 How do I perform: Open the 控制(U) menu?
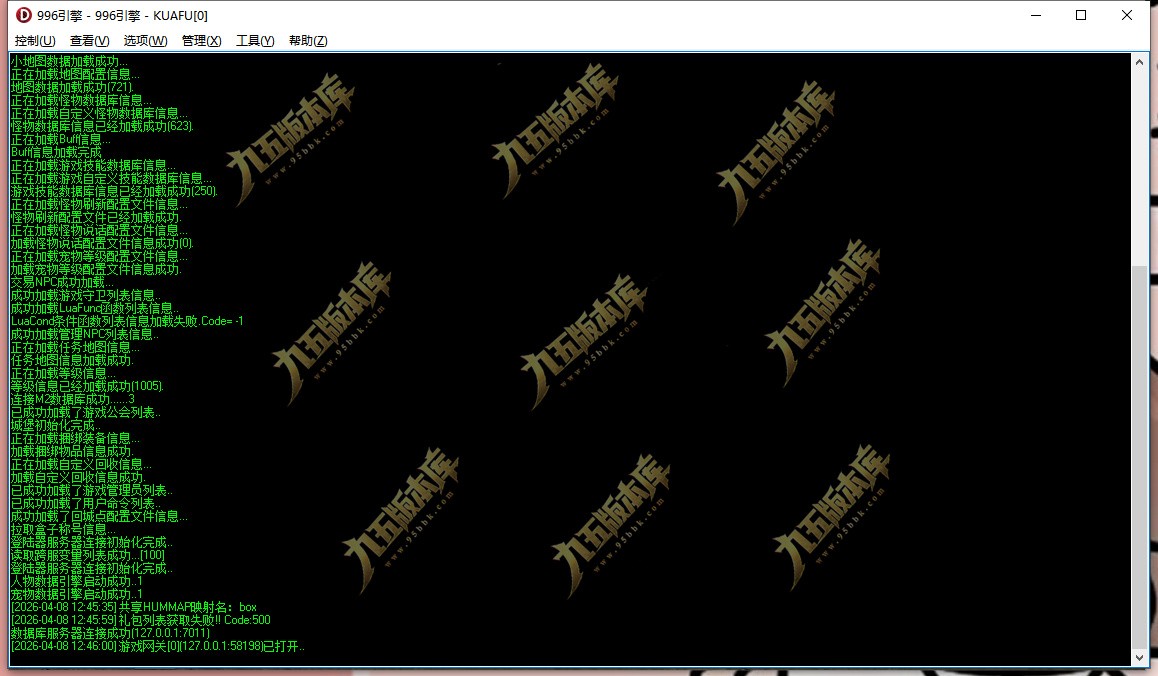35,41
